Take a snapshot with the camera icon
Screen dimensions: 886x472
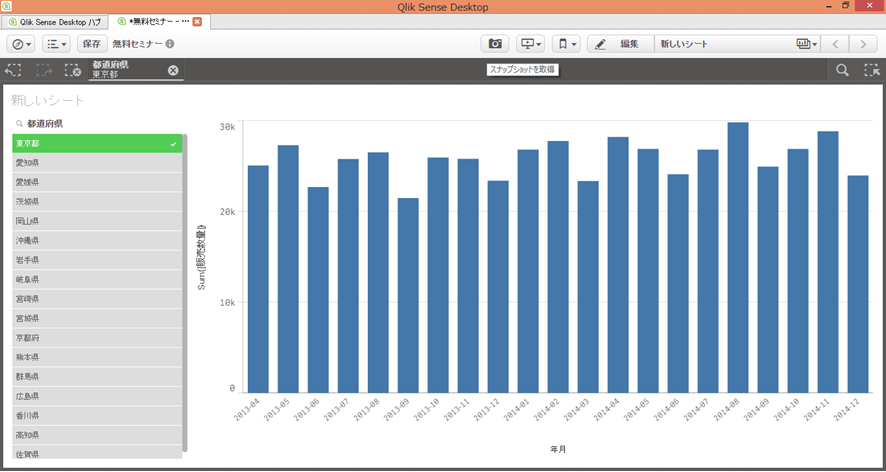pos(494,44)
